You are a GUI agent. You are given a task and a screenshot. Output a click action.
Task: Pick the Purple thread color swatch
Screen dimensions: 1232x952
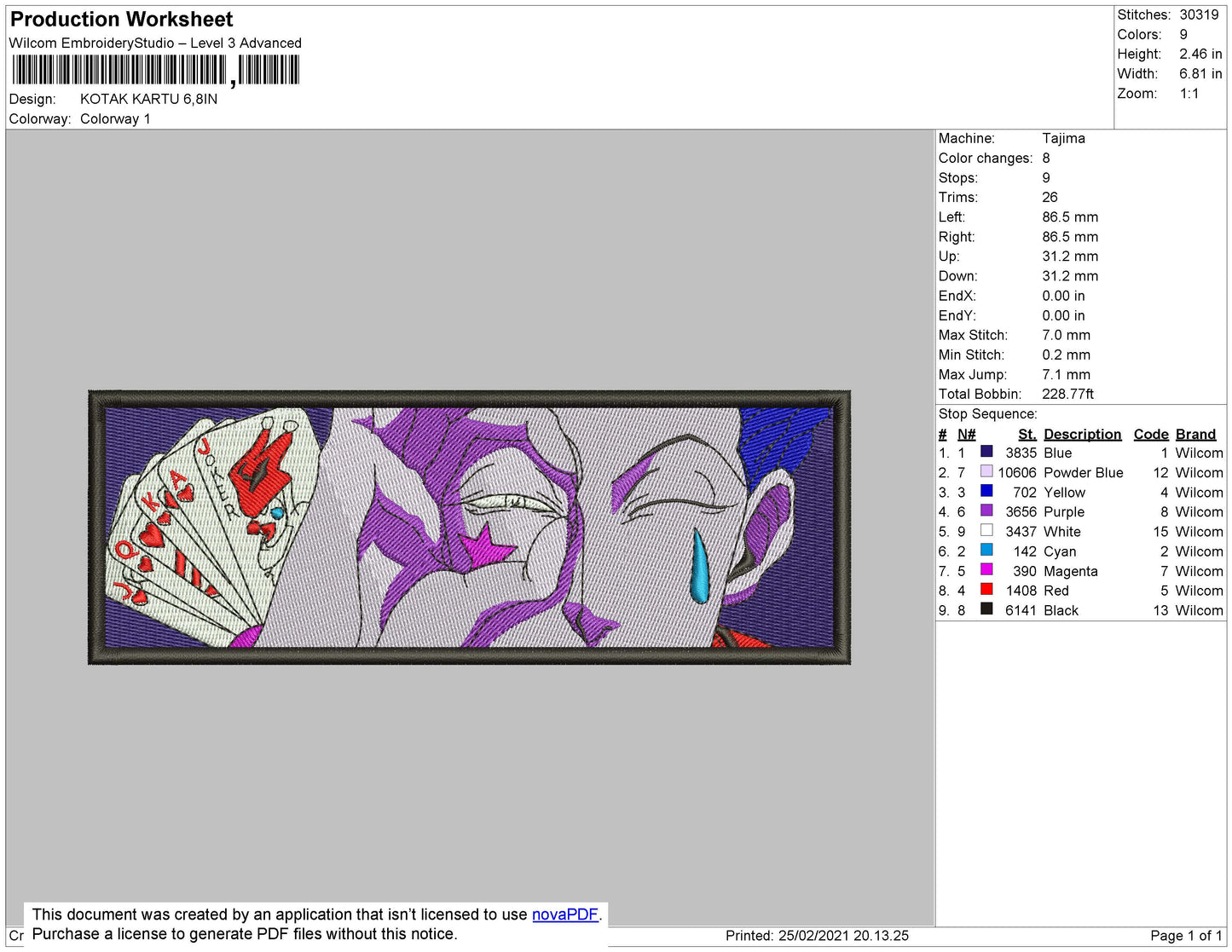tap(986, 511)
